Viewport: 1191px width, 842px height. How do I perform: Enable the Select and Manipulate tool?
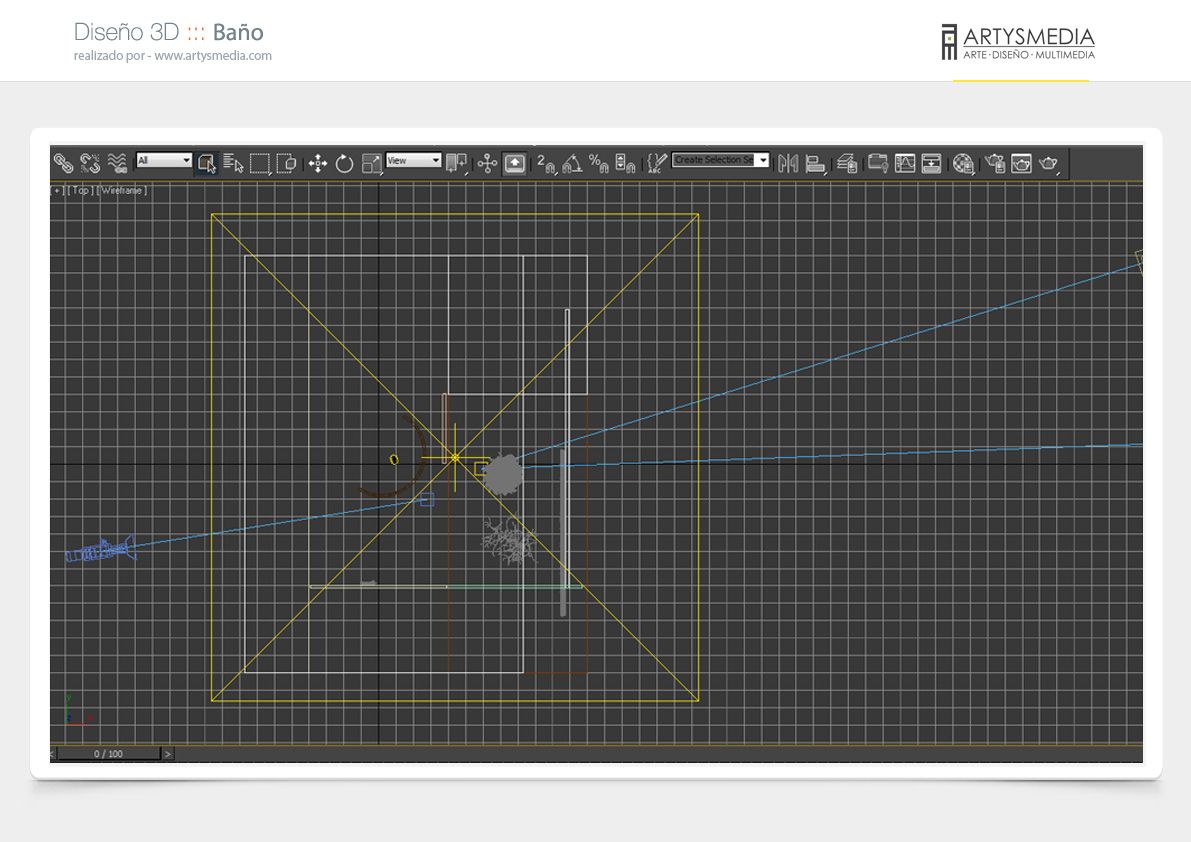tap(488, 163)
